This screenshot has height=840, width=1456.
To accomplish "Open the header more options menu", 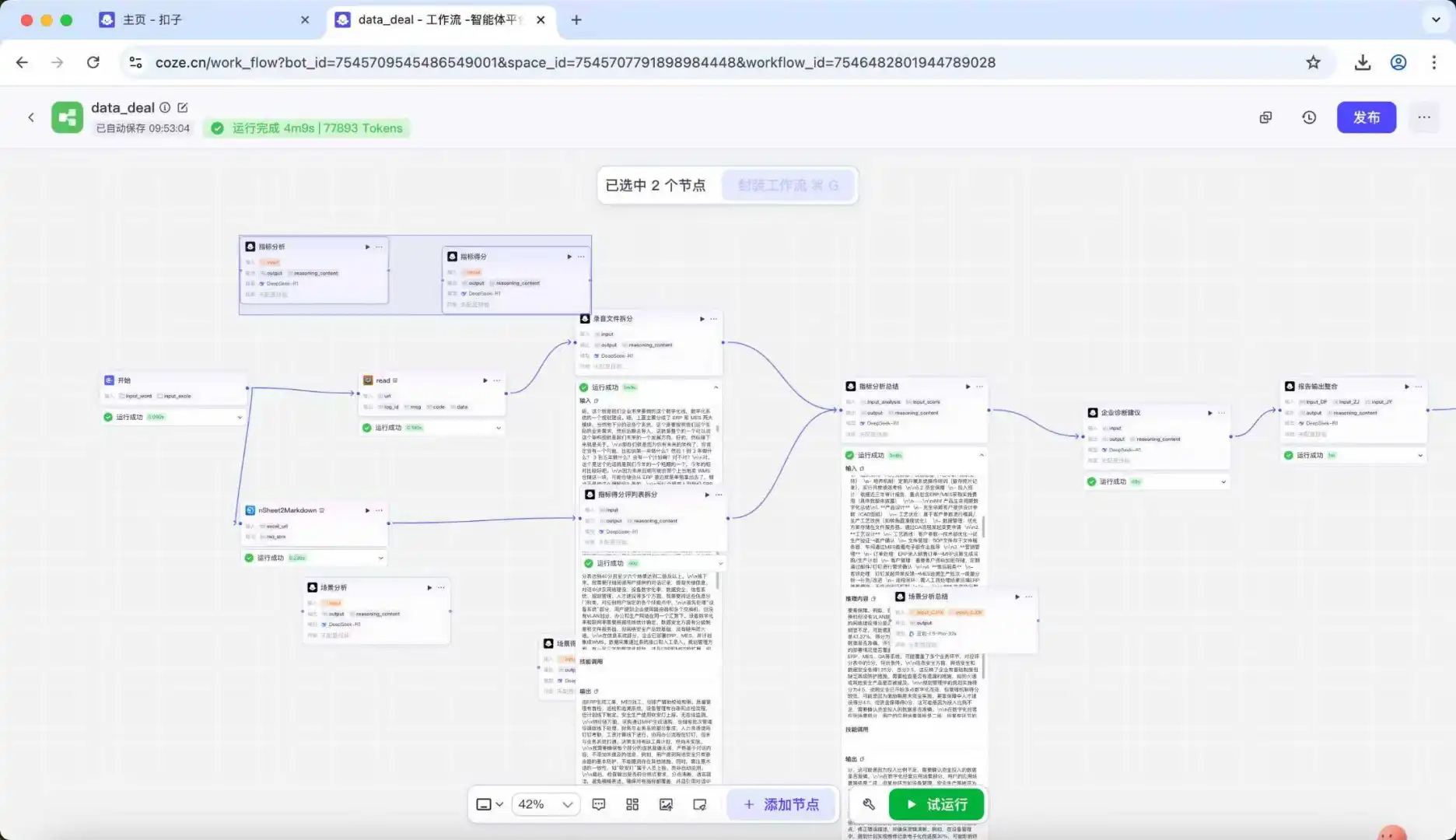I will [1424, 117].
